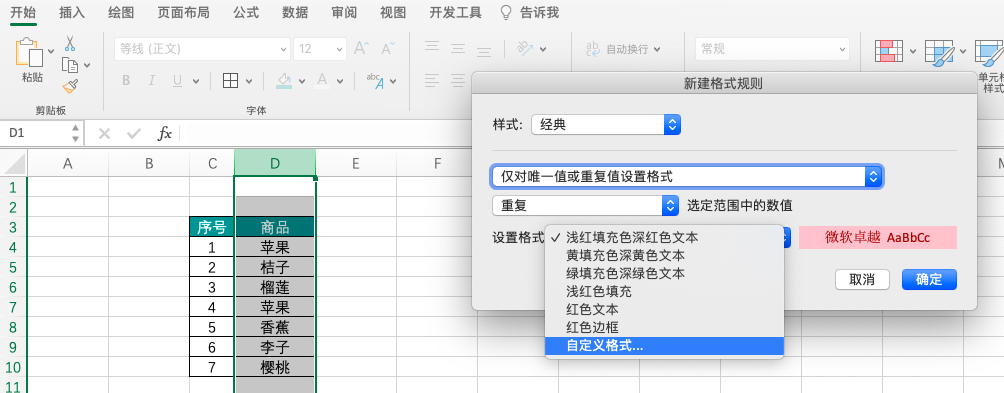Click the Insert Function fx icon
The width and height of the screenshot is (1004, 393).
click(x=165, y=133)
